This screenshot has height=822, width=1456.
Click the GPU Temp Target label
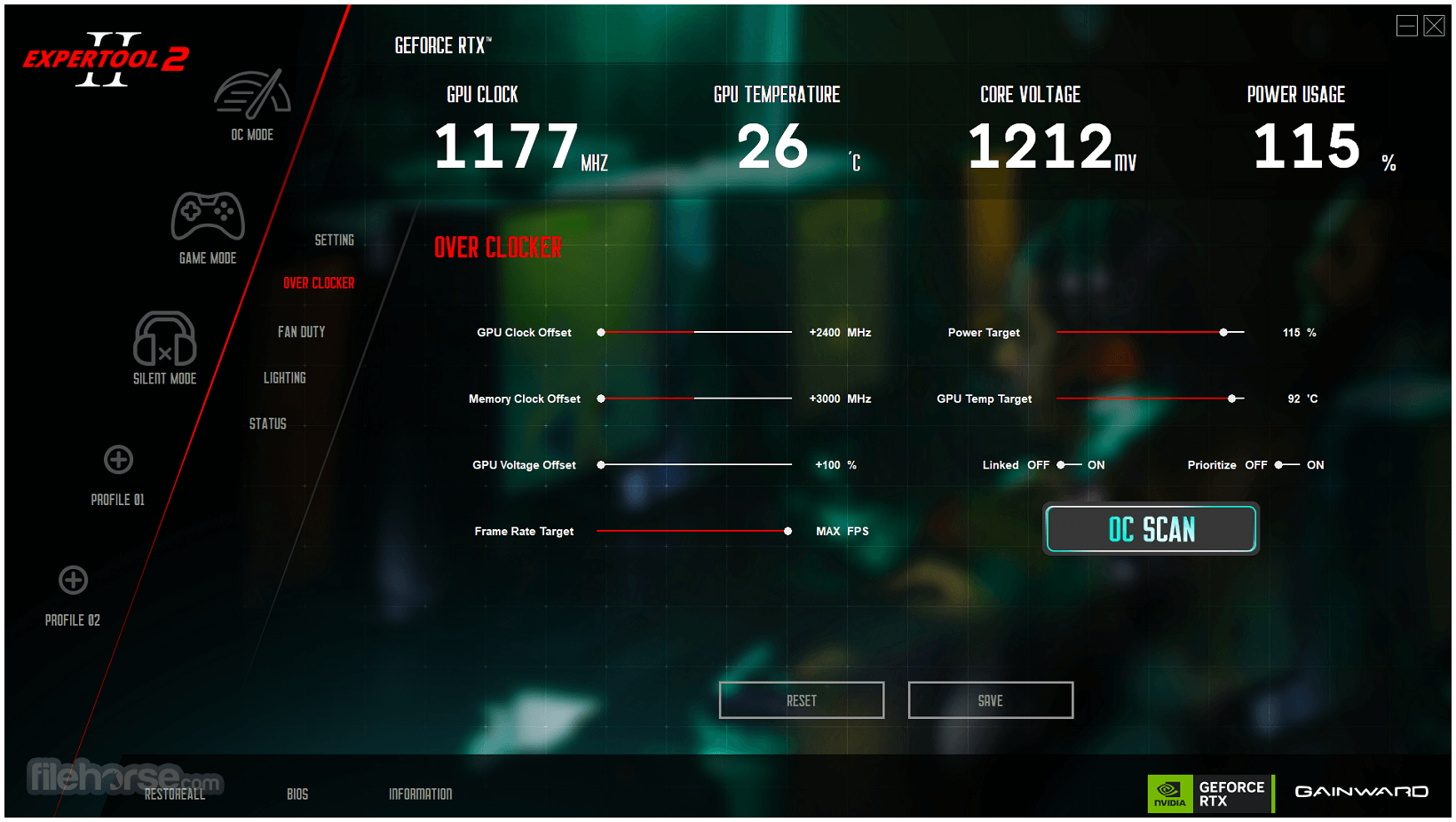pos(985,399)
